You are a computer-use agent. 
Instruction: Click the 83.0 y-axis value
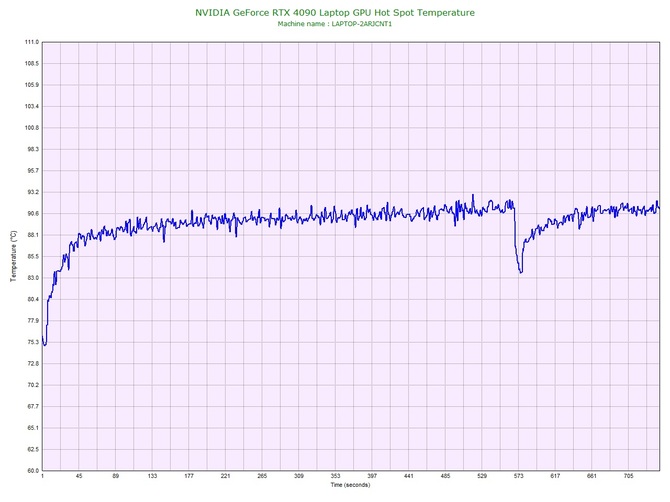click(33, 278)
